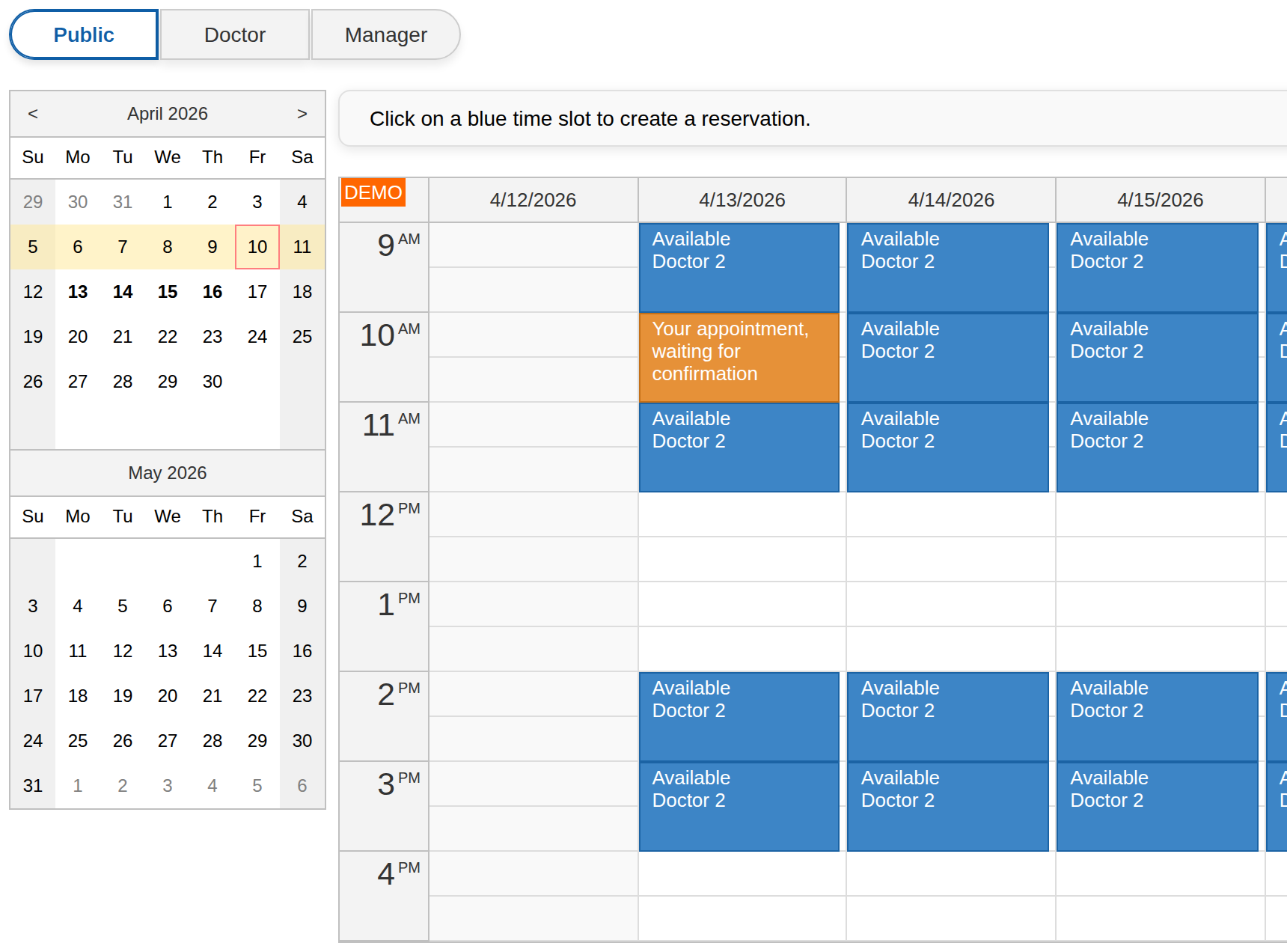Click the 3 PM Doctor 2 slot on 4/13/2026

tap(739, 805)
